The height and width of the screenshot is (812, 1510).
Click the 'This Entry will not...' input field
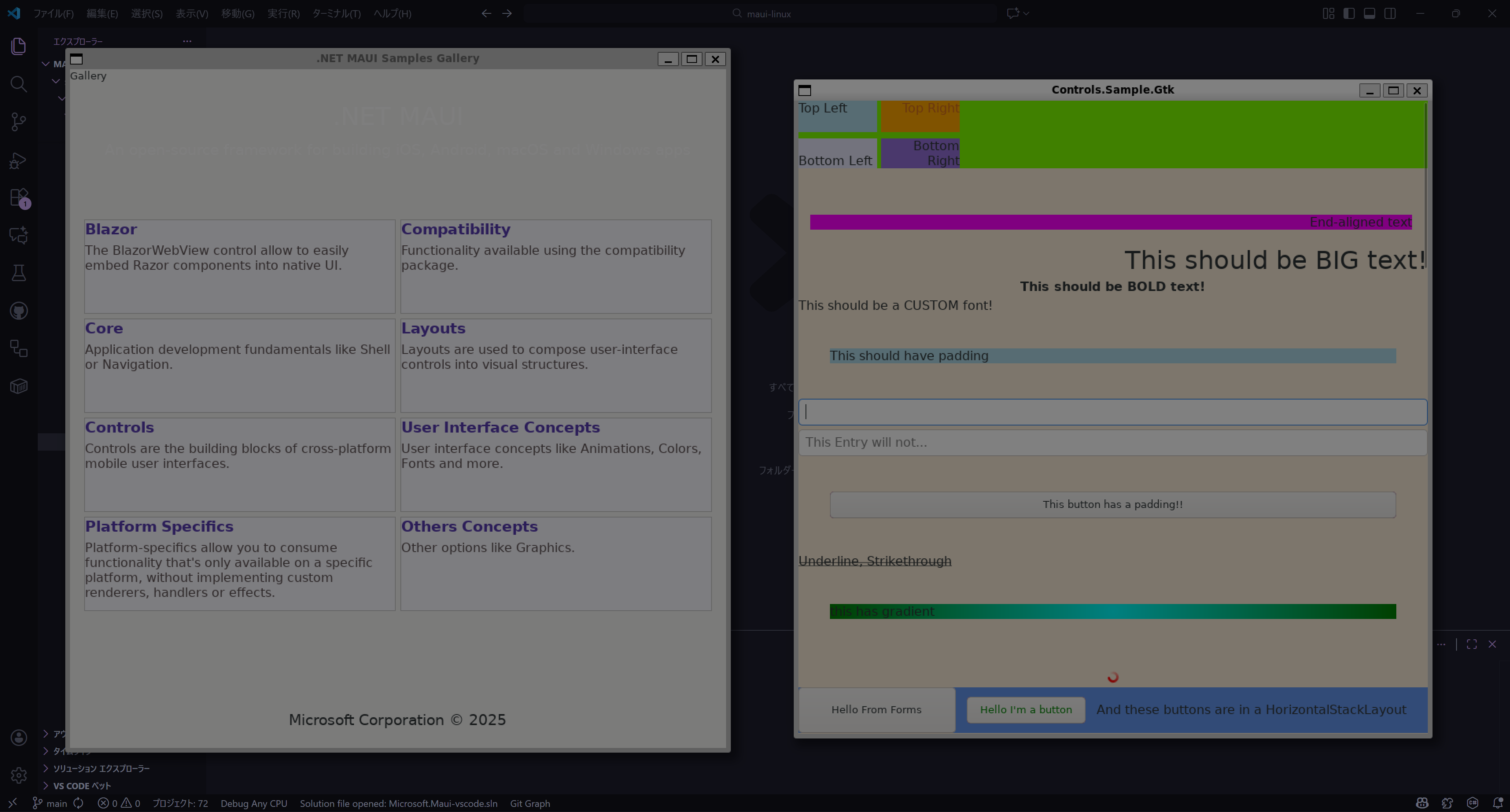point(1112,442)
